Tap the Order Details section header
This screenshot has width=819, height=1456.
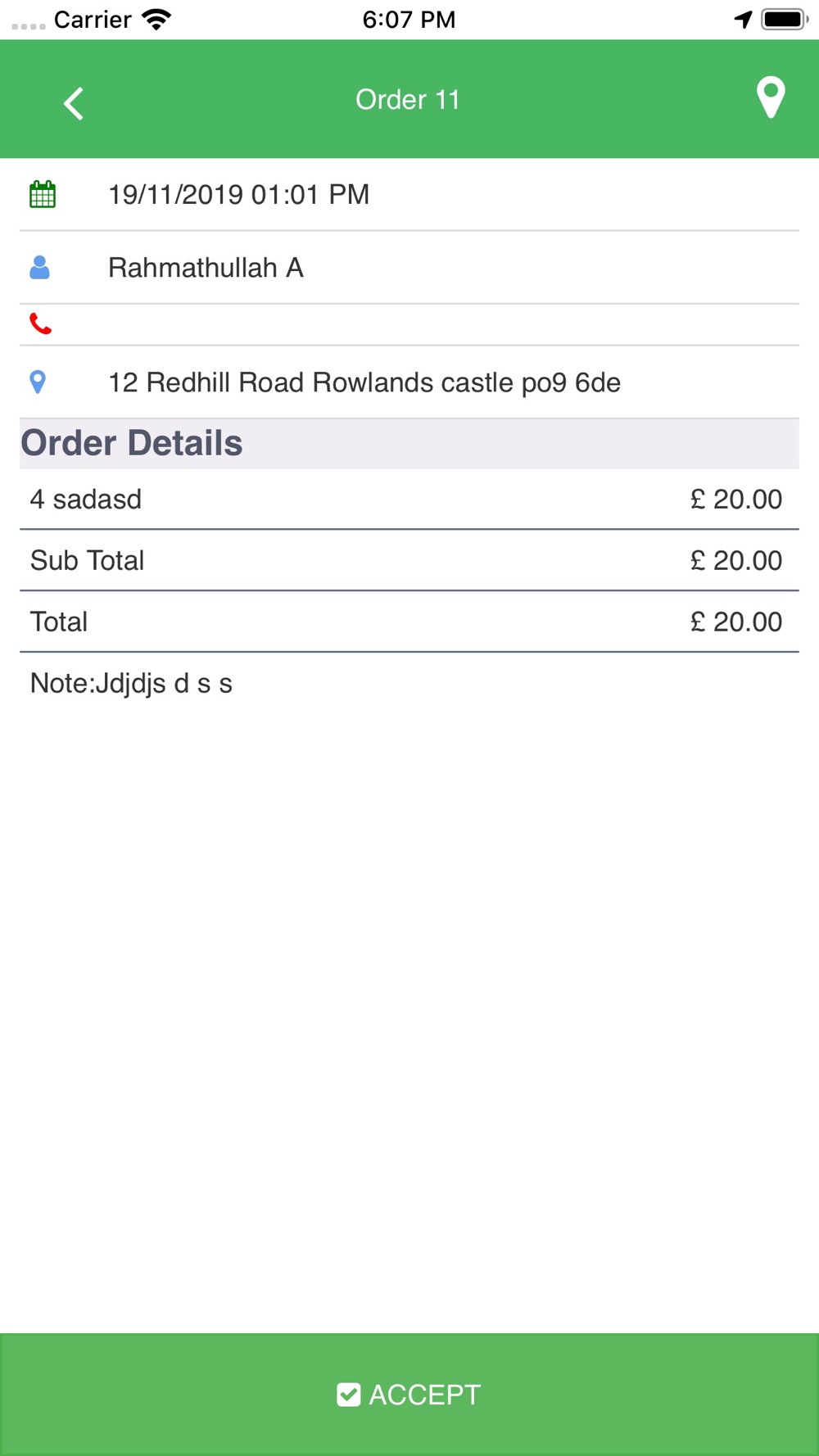coord(409,443)
